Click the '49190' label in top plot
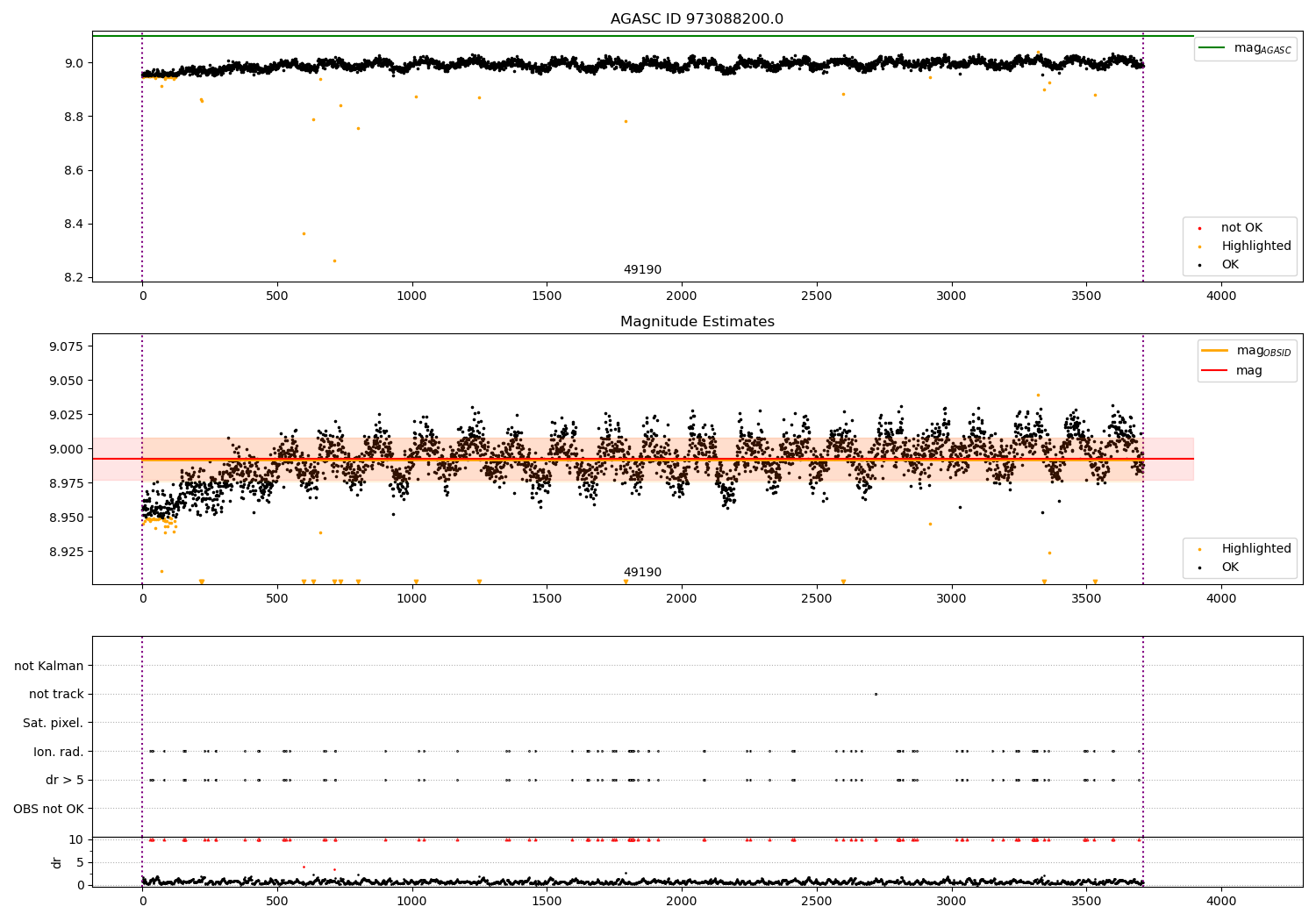Viewport: 1316px width, 921px height. coord(642,270)
